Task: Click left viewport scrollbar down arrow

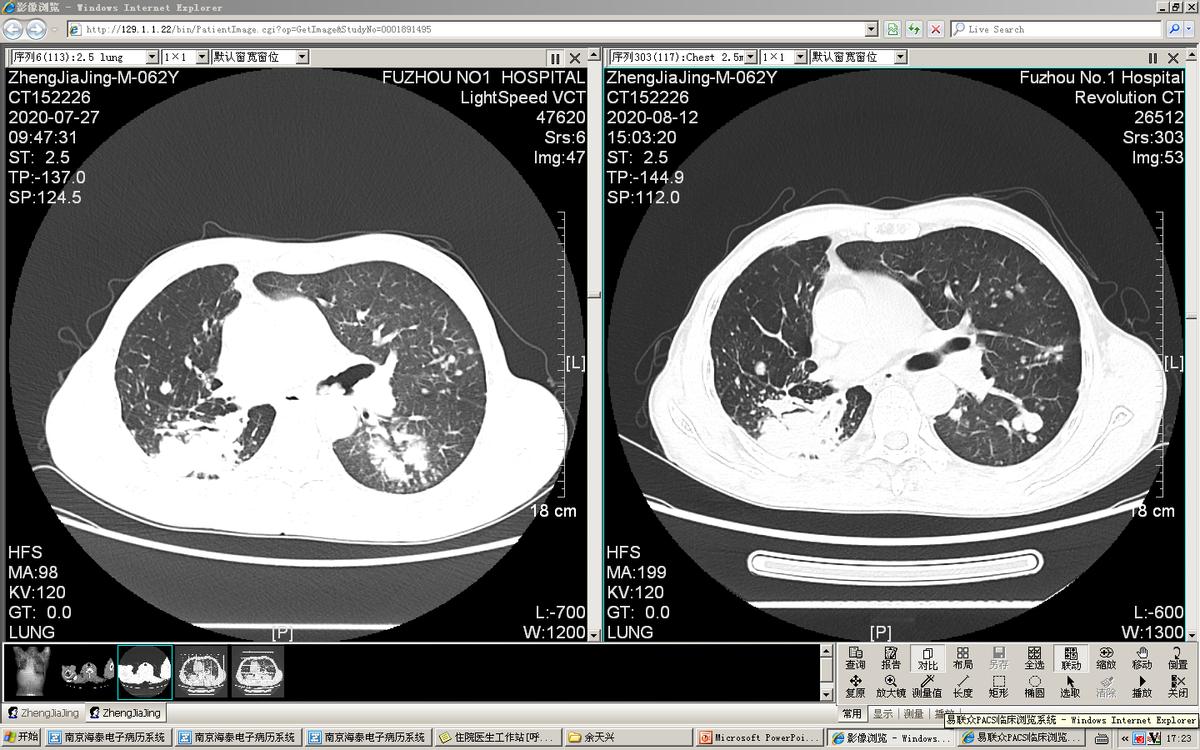Action: [594, 635]
